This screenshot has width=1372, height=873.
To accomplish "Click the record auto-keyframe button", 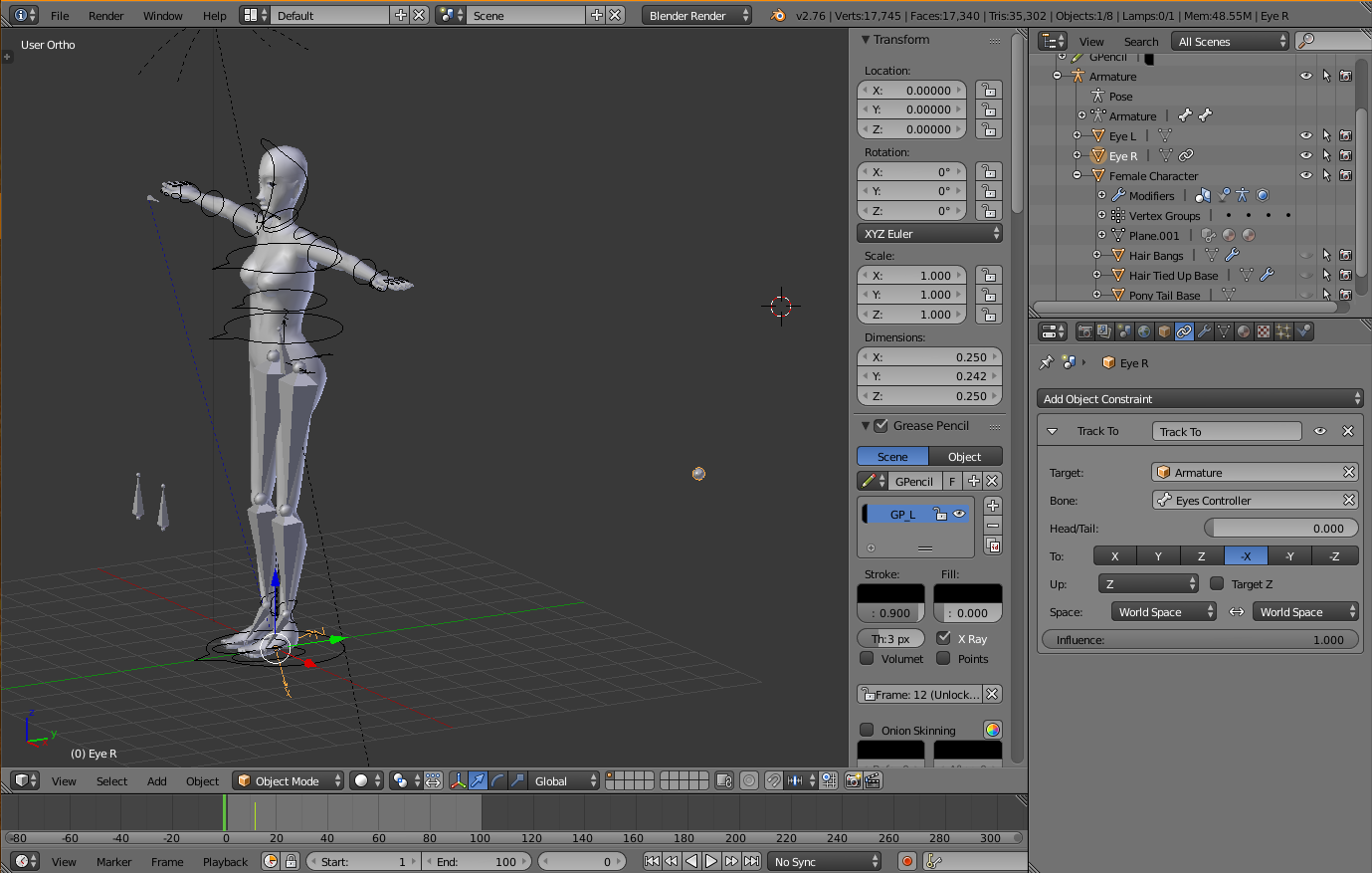I will tap(906, 861).
